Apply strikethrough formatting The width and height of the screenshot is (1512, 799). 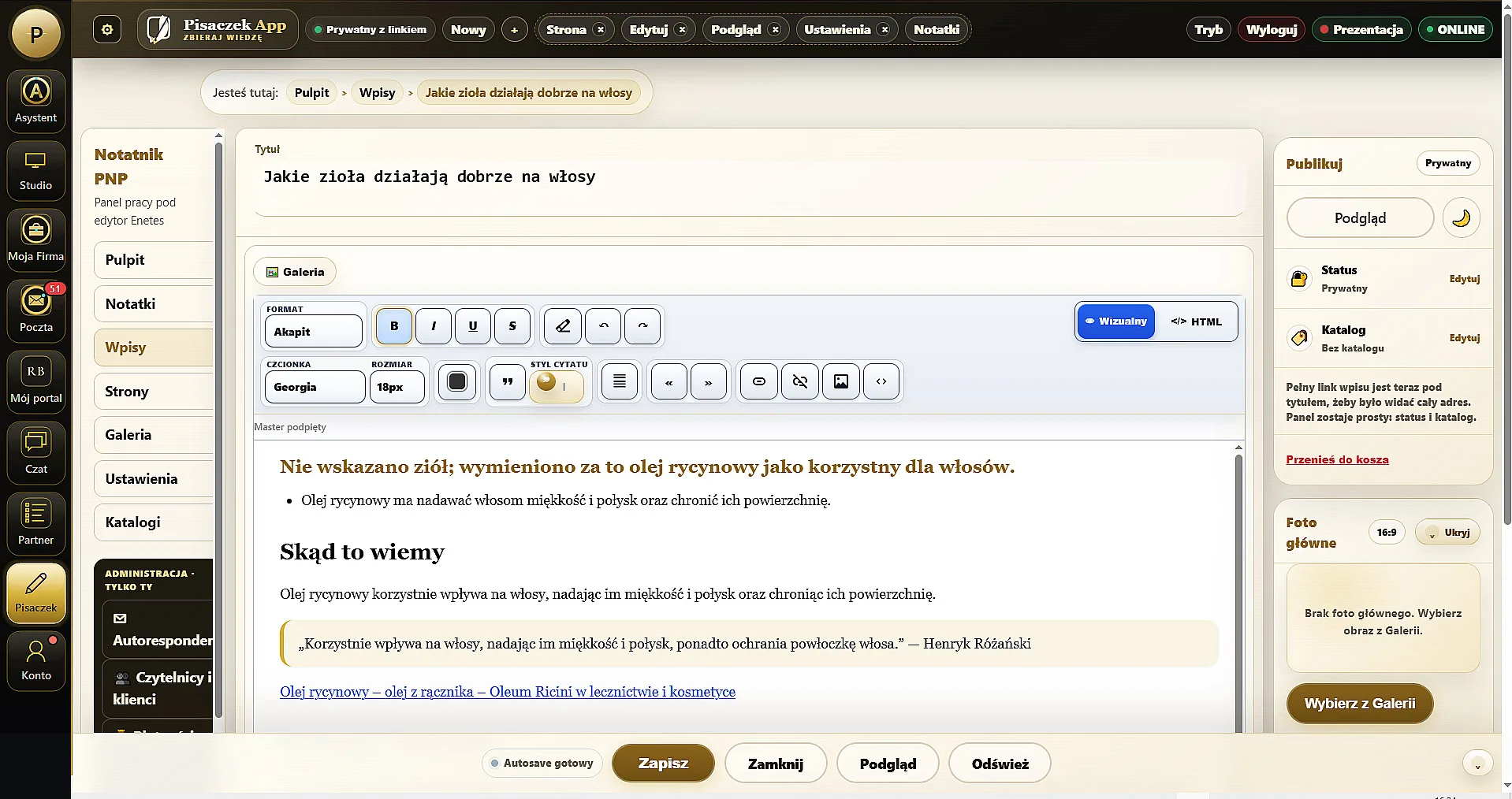[x=512, y=325]
